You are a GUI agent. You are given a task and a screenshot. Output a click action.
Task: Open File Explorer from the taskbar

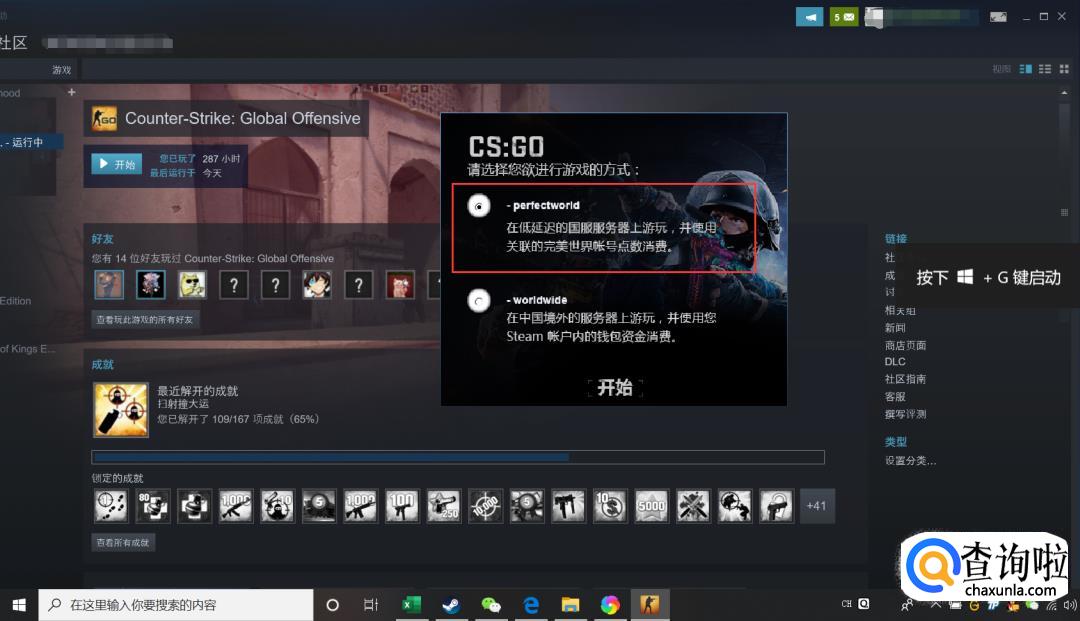coord(570,605)
